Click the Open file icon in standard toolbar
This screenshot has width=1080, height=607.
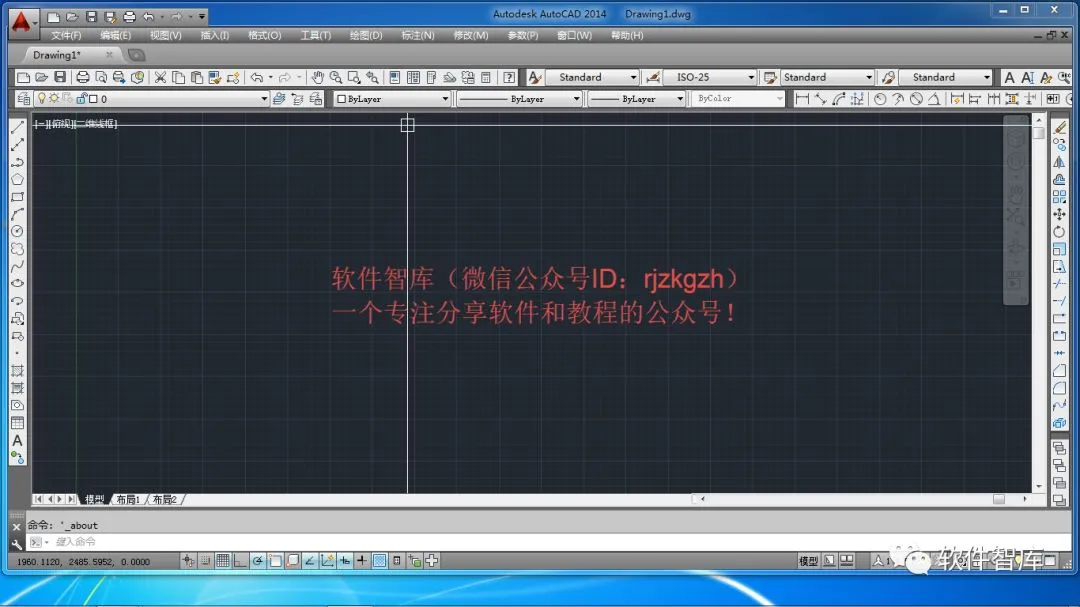[x=41, y=77]
